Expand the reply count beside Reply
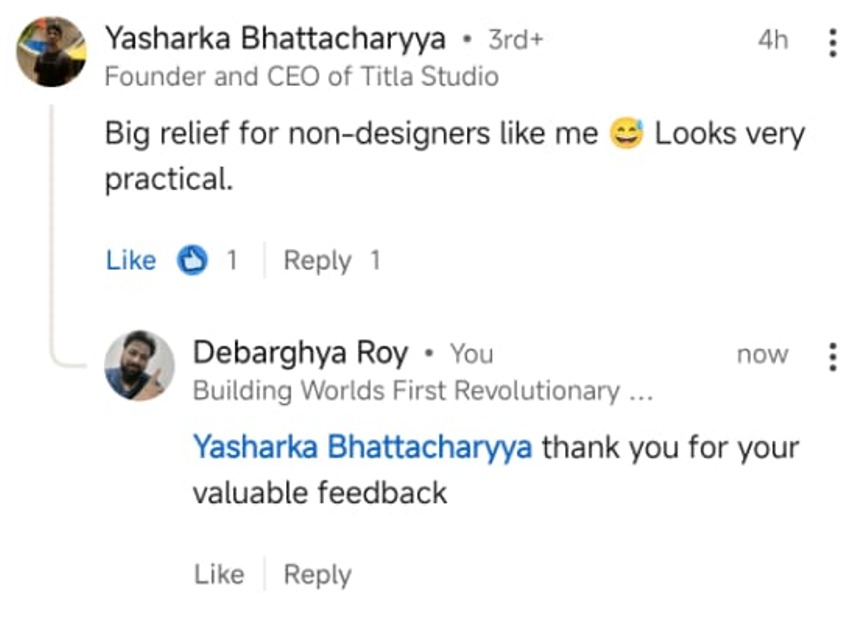Image resolution: width=866 pixels, height=625 pixels. click(375, 261)
